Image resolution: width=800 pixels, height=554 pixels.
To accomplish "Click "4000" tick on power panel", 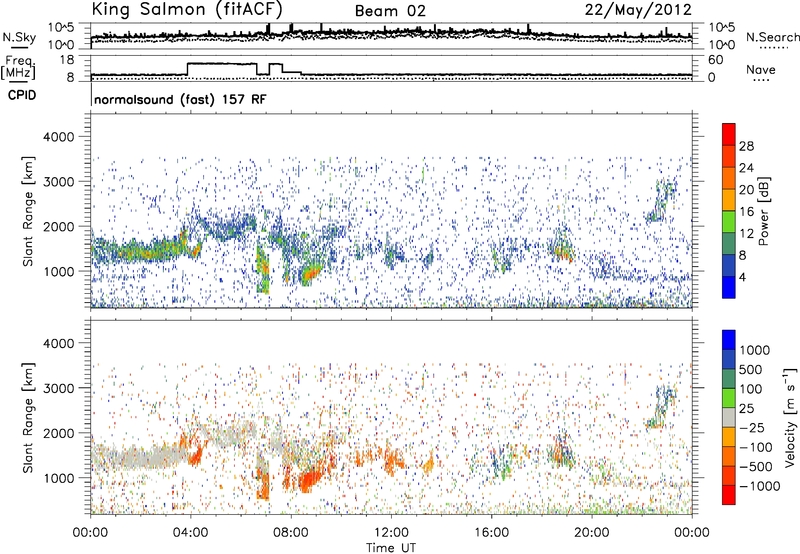I will point(58,137).
